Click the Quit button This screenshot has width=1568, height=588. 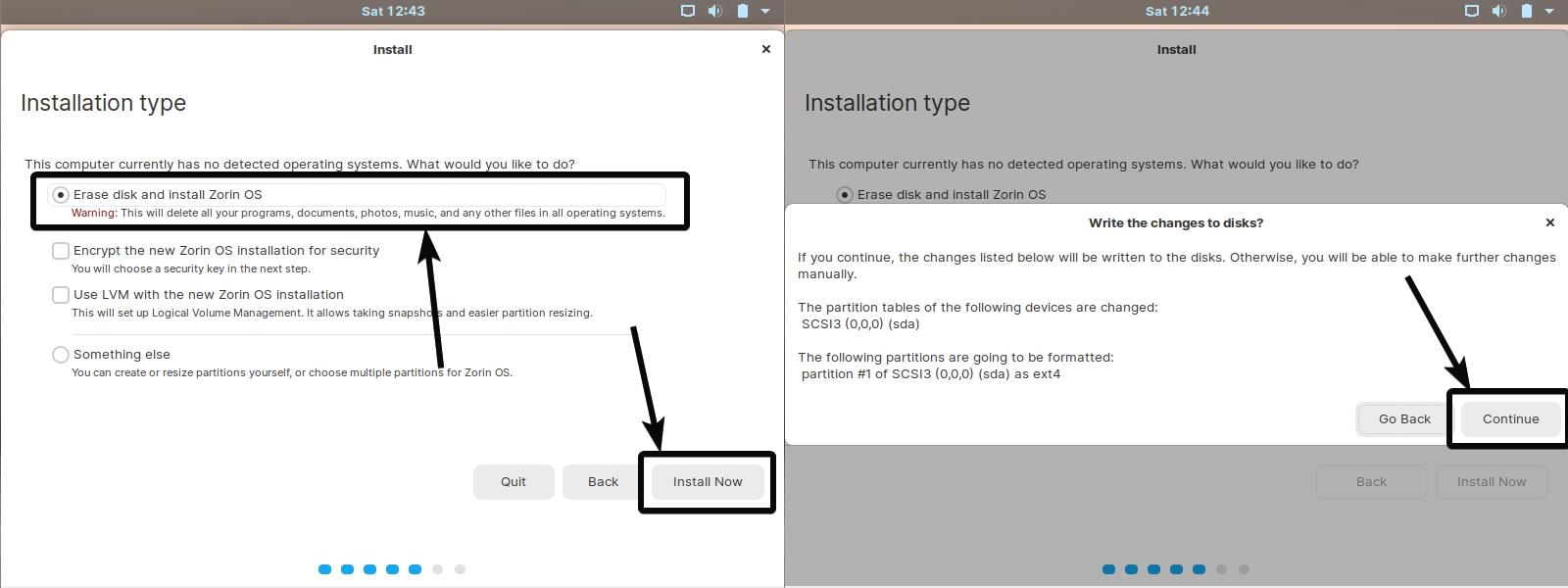click(514, 482)
